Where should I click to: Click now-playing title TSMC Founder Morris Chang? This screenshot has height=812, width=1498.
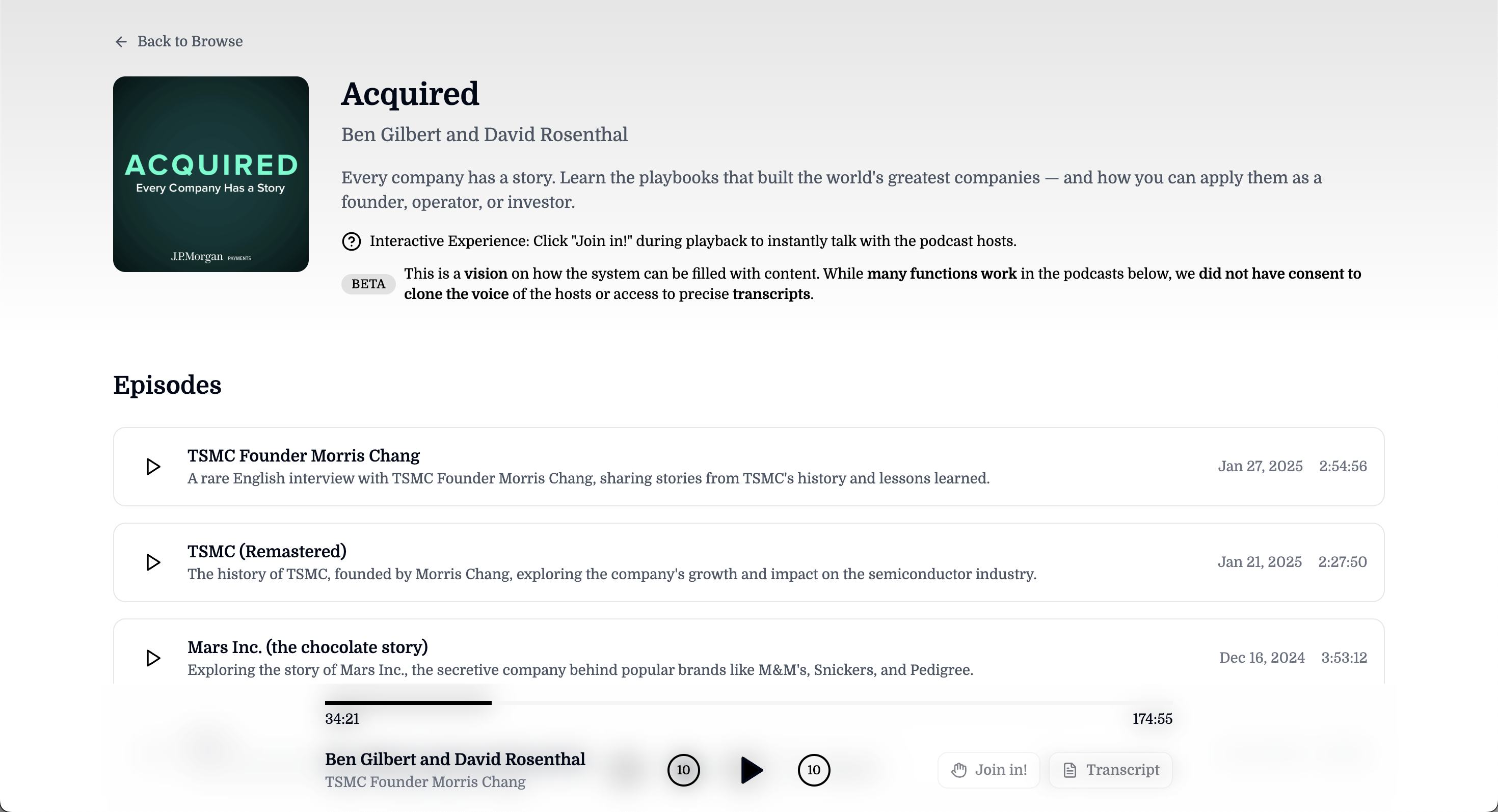tap(424, 782)
